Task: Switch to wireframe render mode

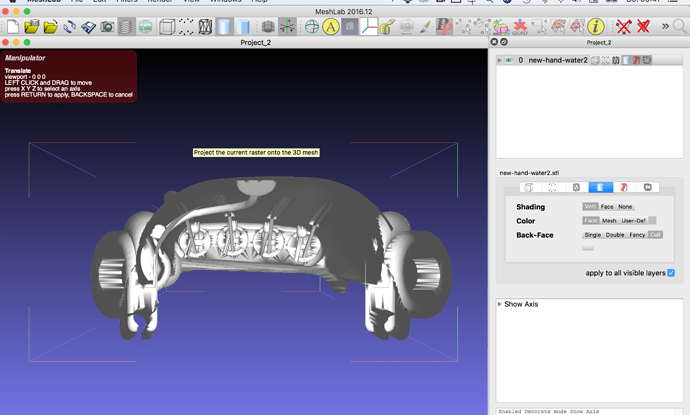Action: tap(205, 27)
